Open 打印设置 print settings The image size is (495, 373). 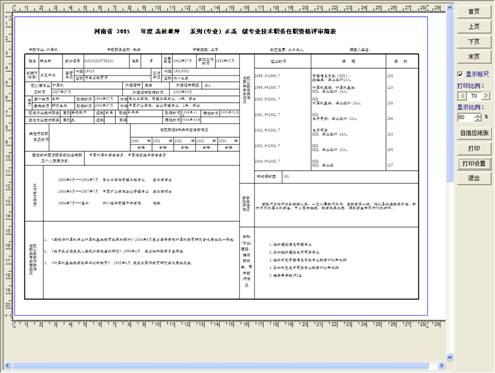tap(474, 163)
